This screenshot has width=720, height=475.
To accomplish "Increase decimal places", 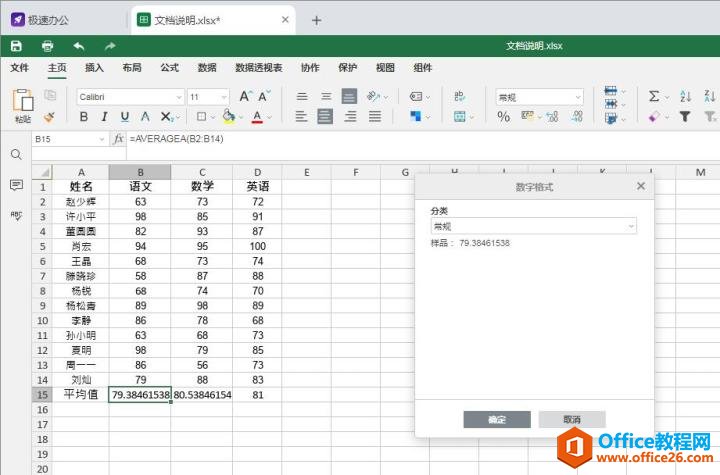I will 552,117.
